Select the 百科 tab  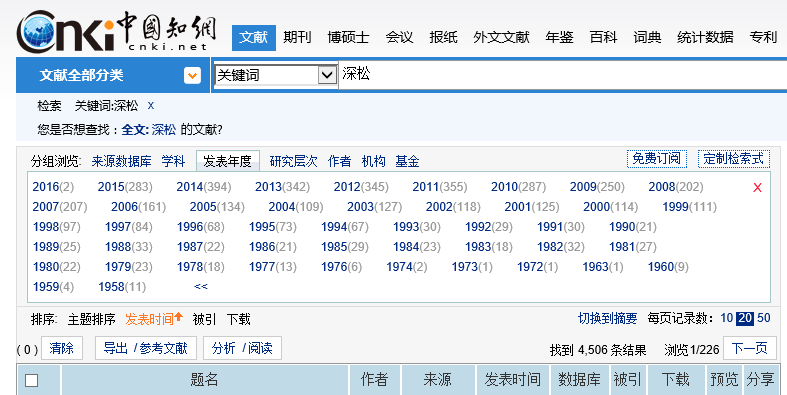(603, 37)
